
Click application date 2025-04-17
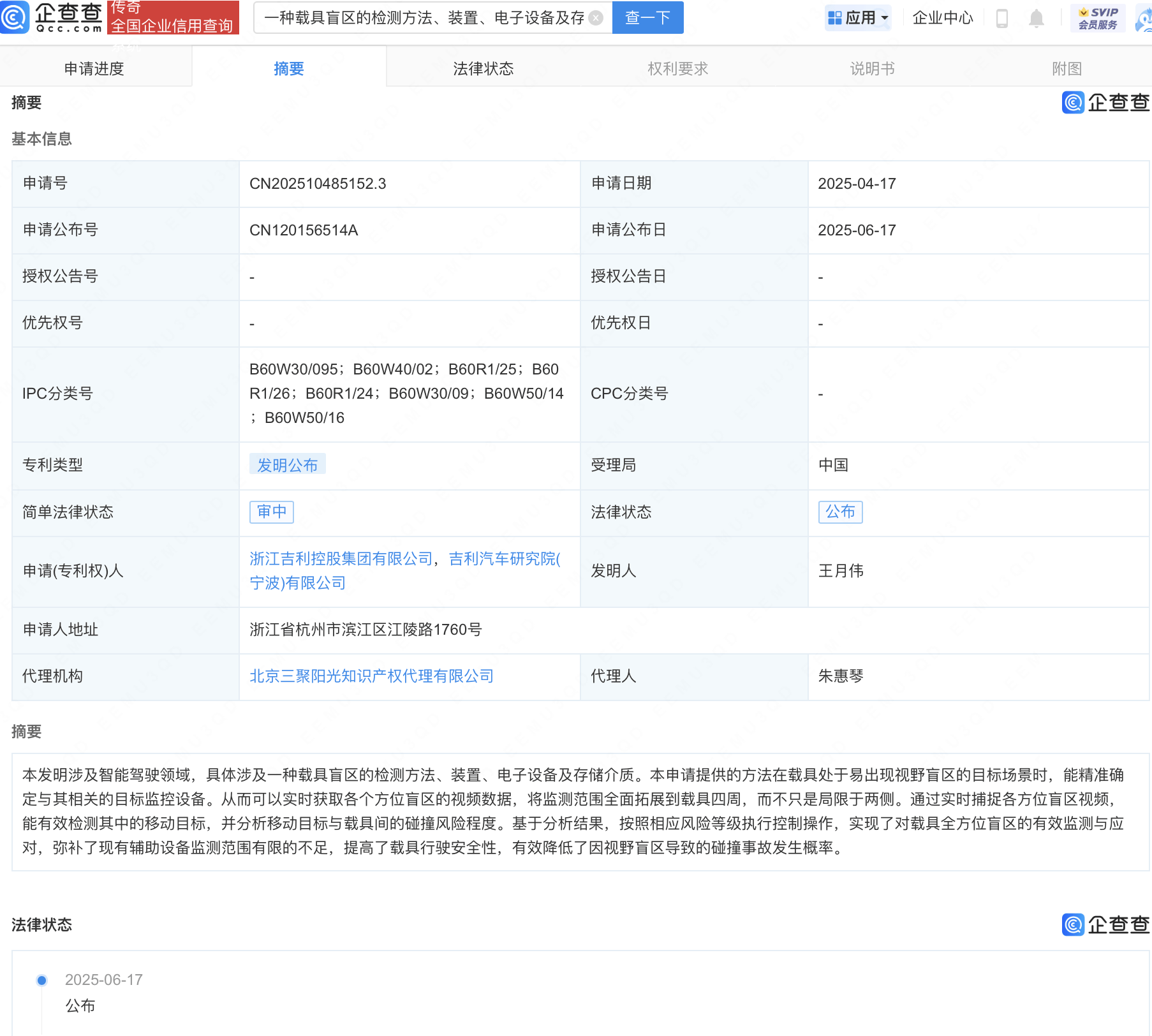857,184
